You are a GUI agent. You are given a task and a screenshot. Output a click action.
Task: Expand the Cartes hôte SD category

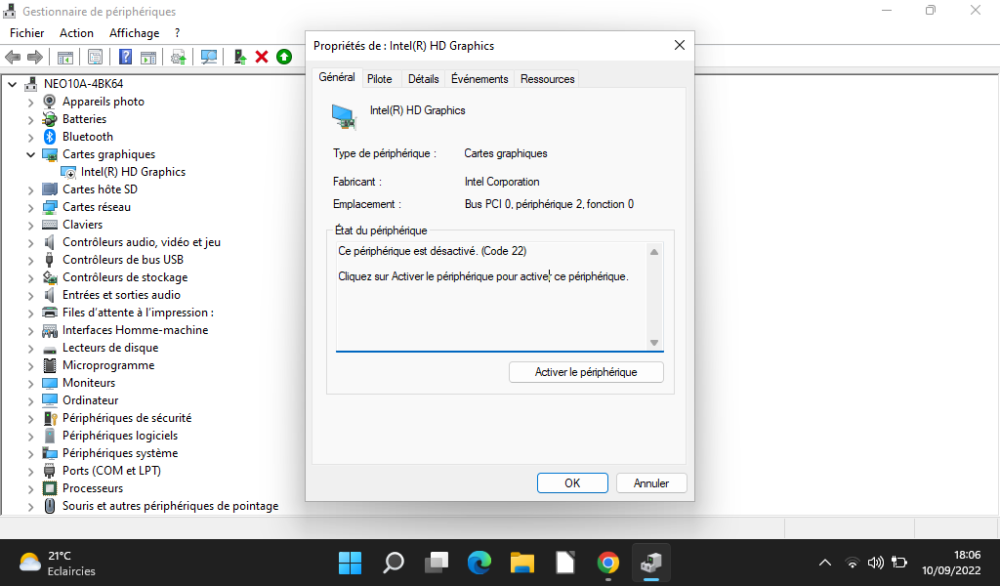31,189
